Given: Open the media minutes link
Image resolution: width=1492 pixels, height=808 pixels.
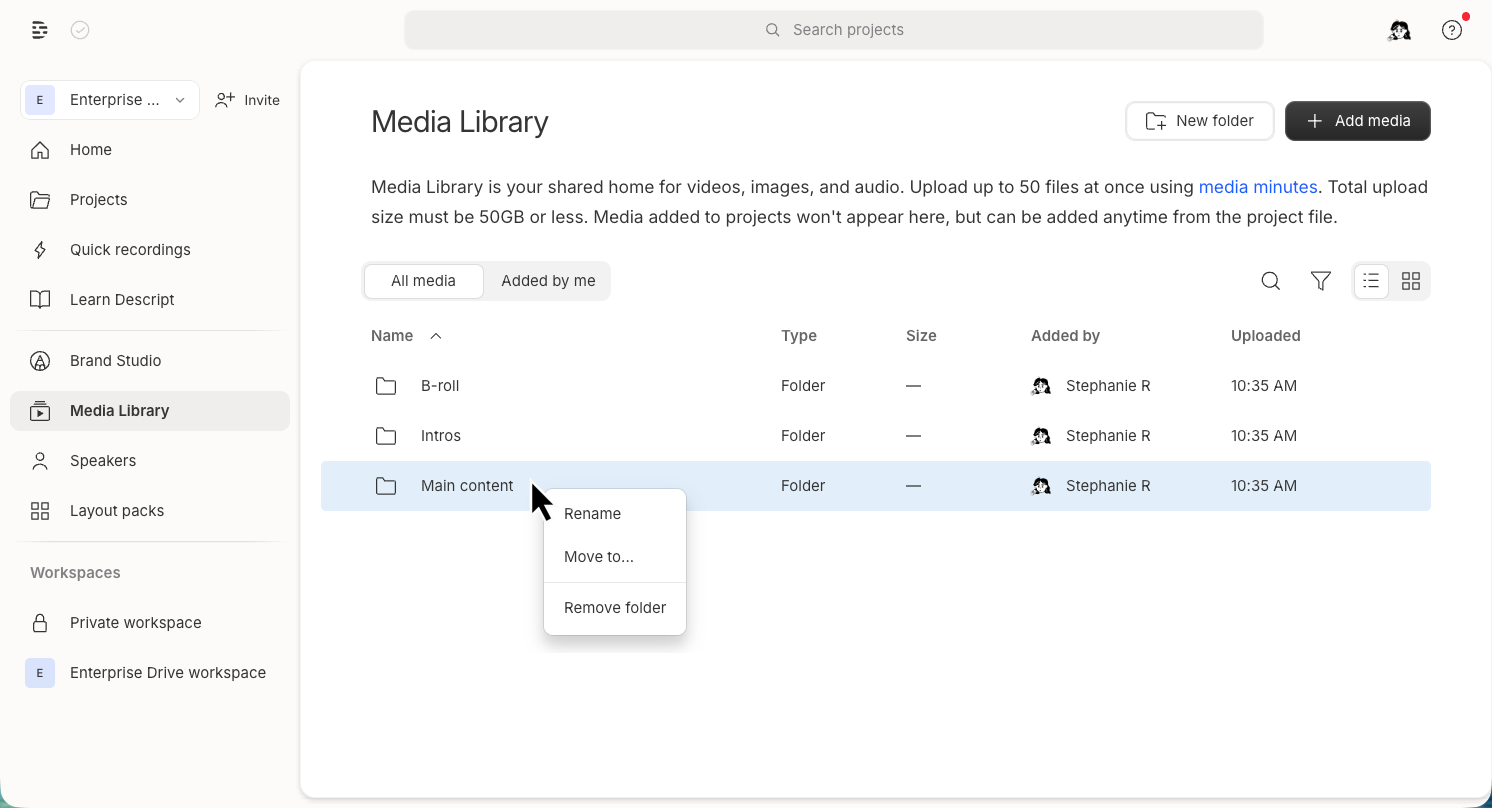Looking at the screenshot, I should 1257,187.
